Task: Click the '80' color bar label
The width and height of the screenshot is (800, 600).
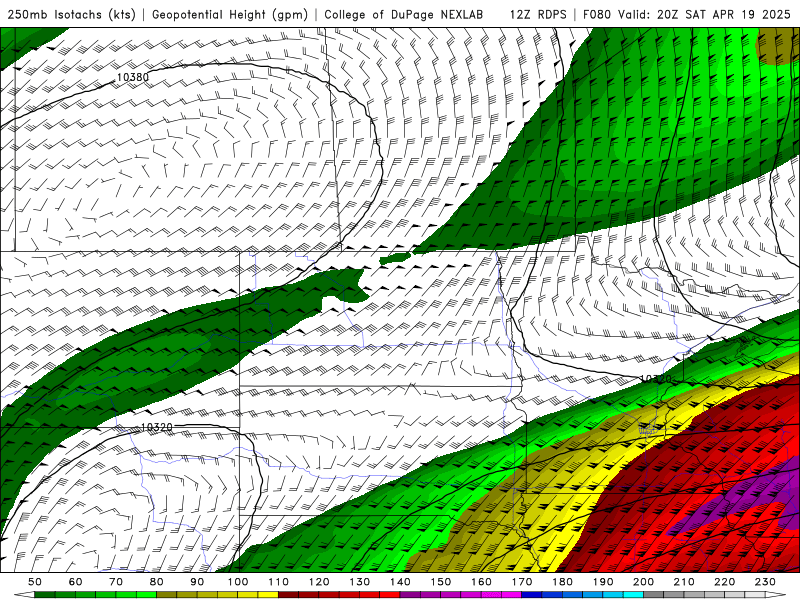Action: pos(156,582)
